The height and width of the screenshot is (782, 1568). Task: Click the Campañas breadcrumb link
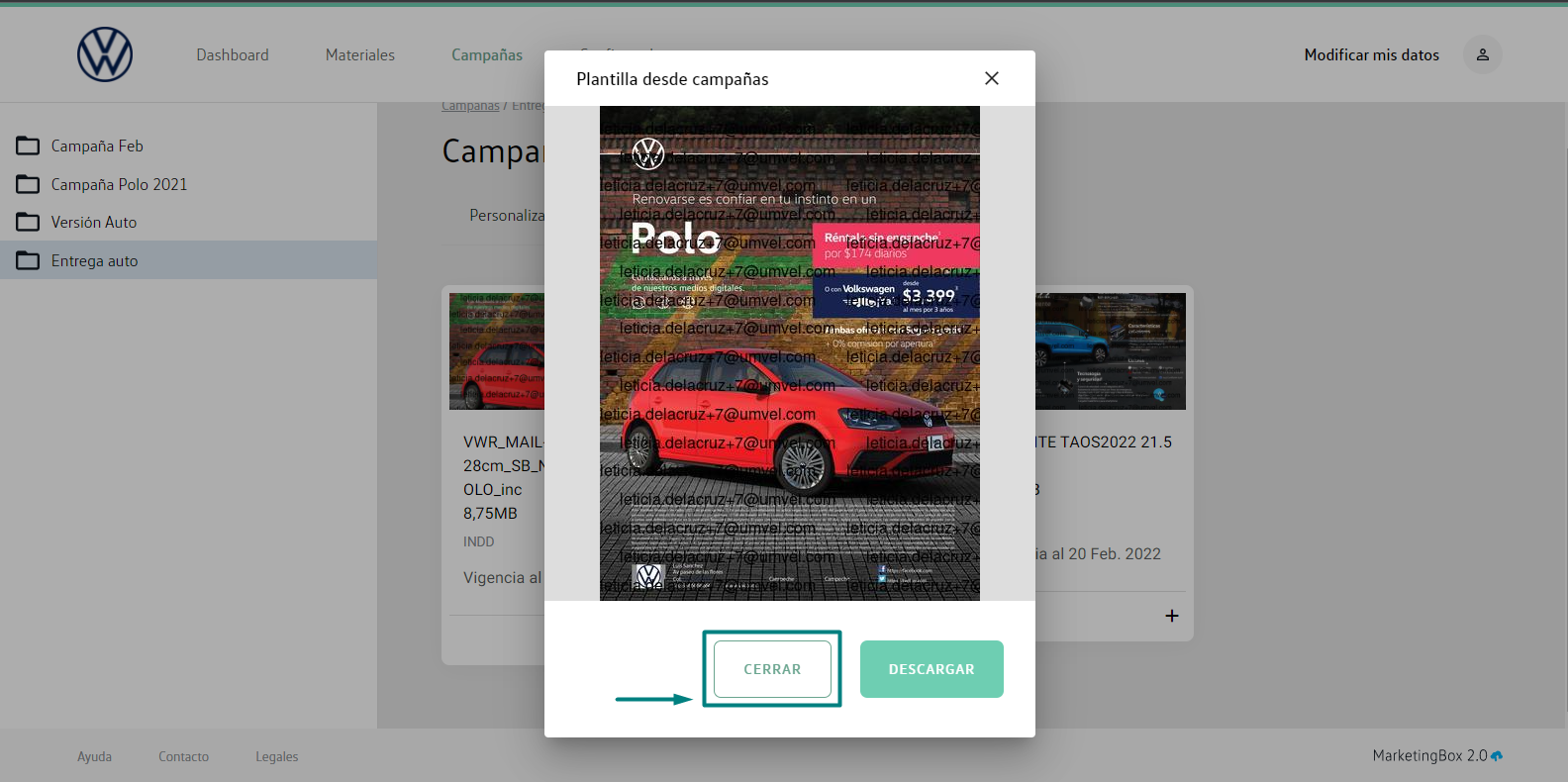pos(470,106)
